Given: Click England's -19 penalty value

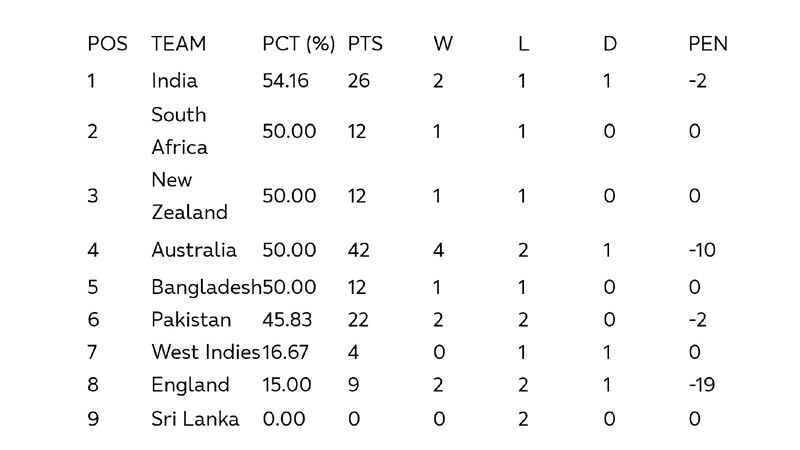Looking at the screenshot, I should [x=702, y=385].
